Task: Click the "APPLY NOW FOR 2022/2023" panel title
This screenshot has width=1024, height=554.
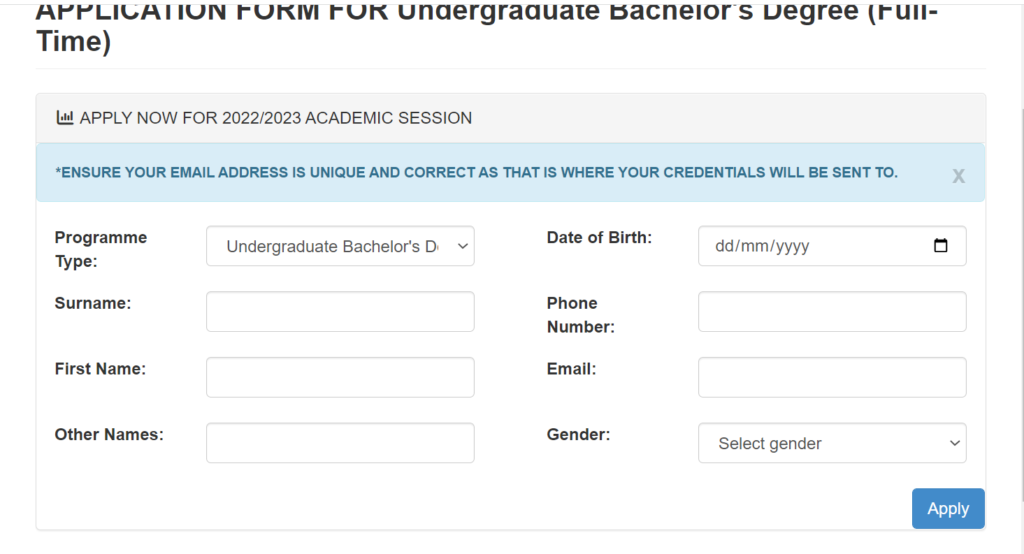Action: (x=275, y=118)
